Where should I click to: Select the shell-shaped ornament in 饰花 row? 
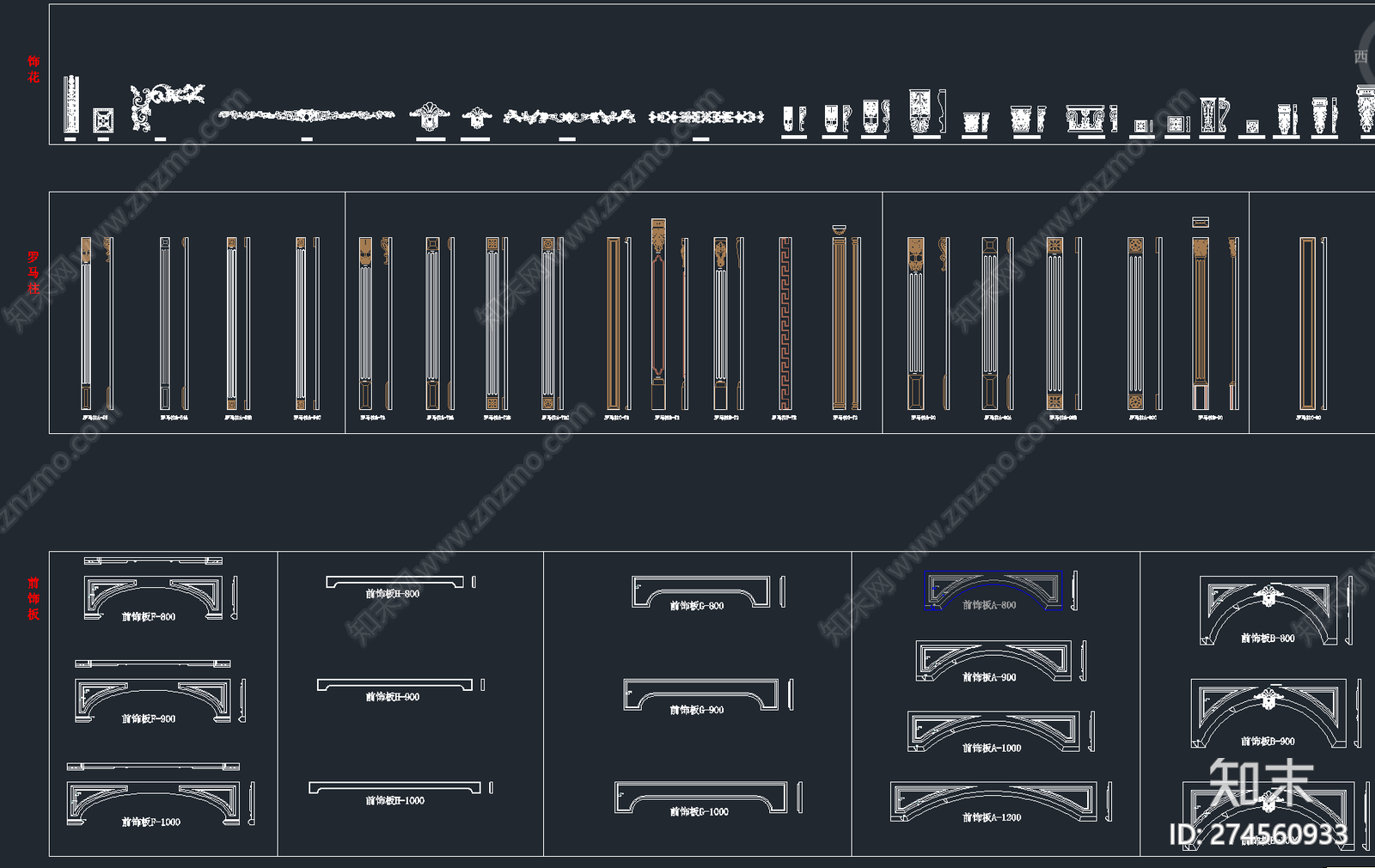(429, 118)
